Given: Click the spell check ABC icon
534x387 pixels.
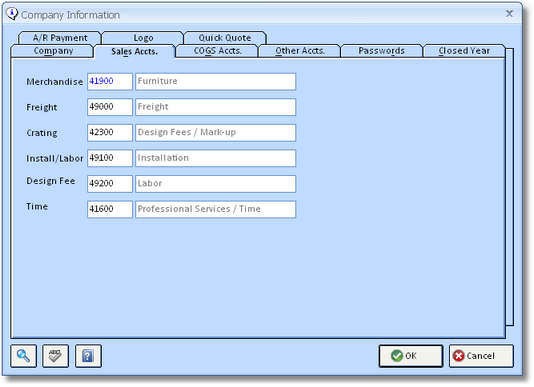Looking at the screenshot, I should point(56,356).
